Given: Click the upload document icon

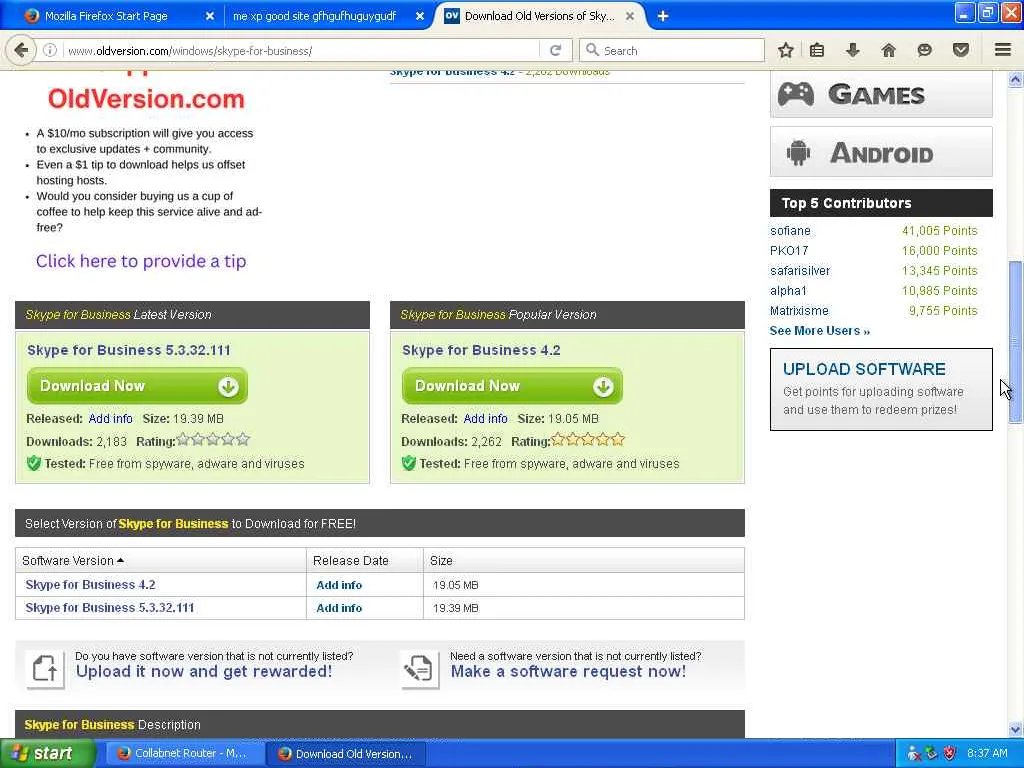Looking at the screenshot, I should [45, 669].
